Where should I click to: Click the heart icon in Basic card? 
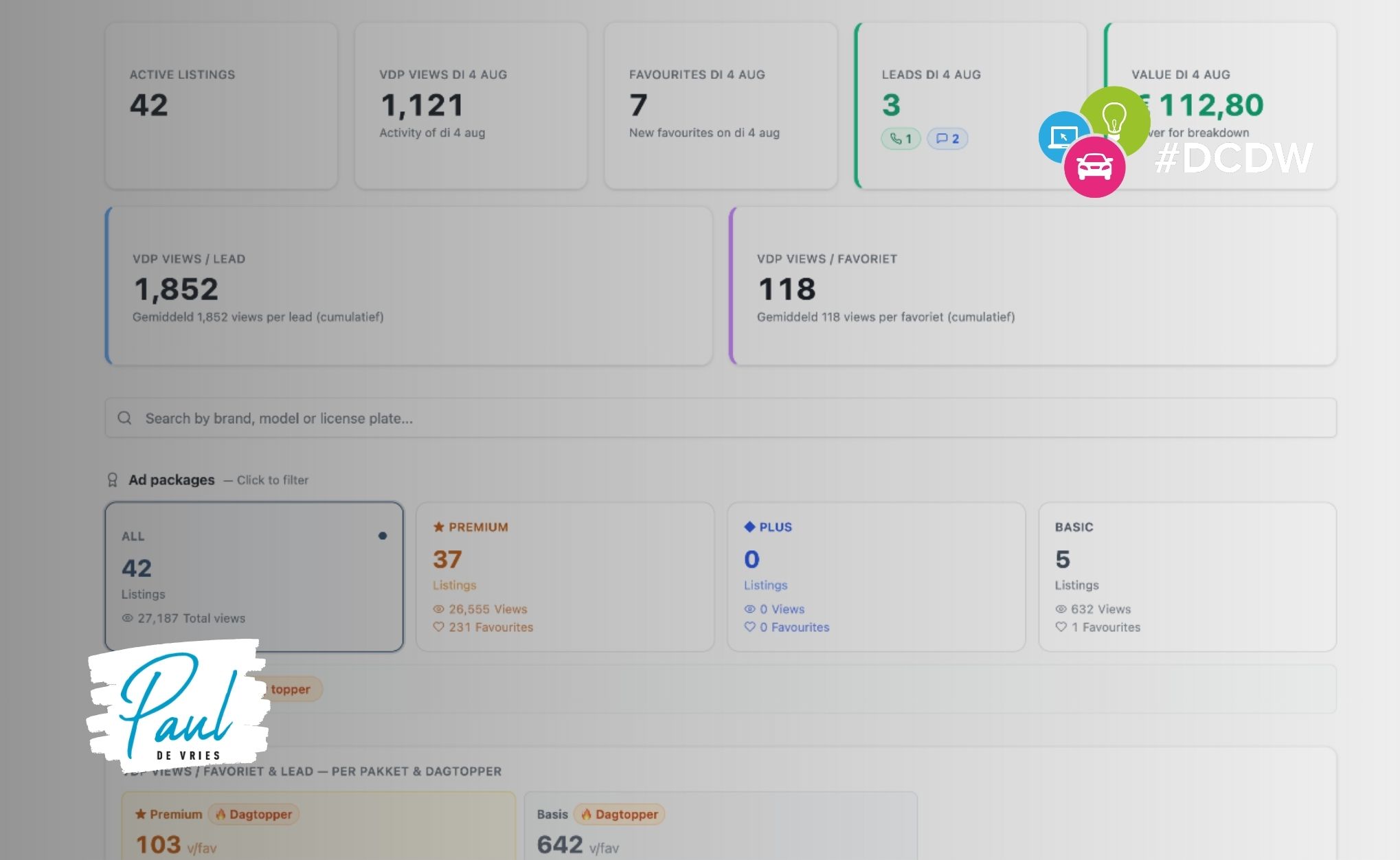coord(1061,627)
